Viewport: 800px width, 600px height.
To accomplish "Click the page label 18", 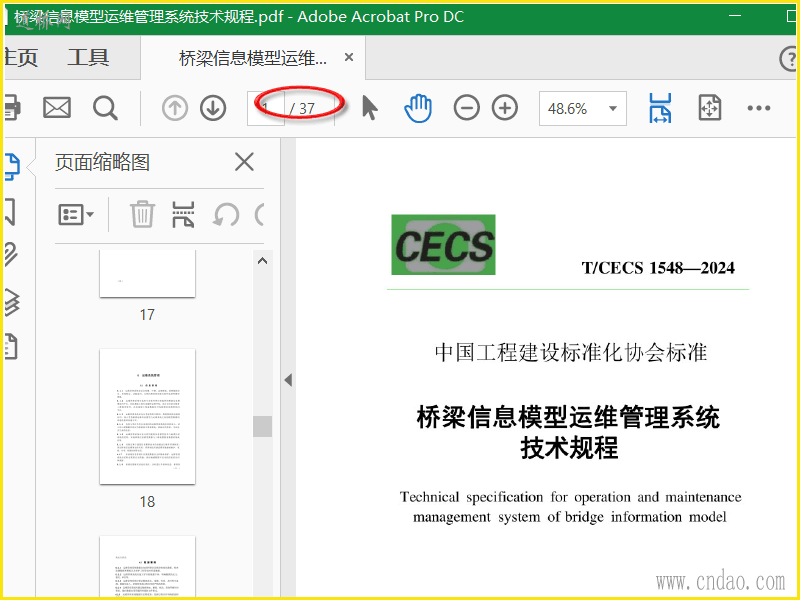I will (147, 502).
